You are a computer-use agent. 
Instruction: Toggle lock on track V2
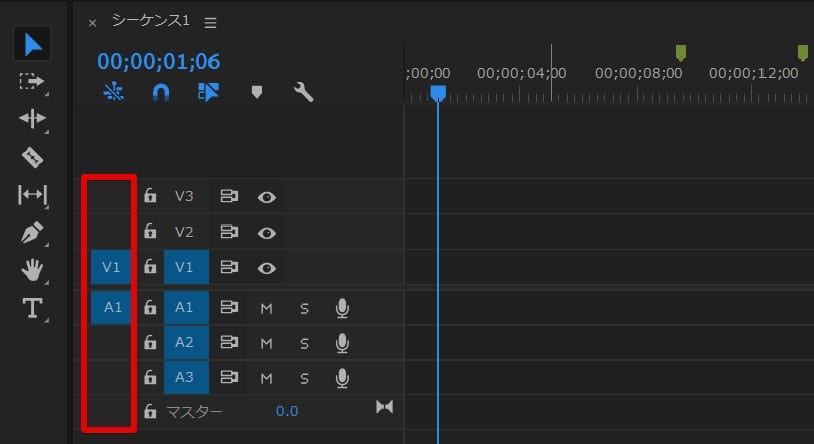coord(150,231)
